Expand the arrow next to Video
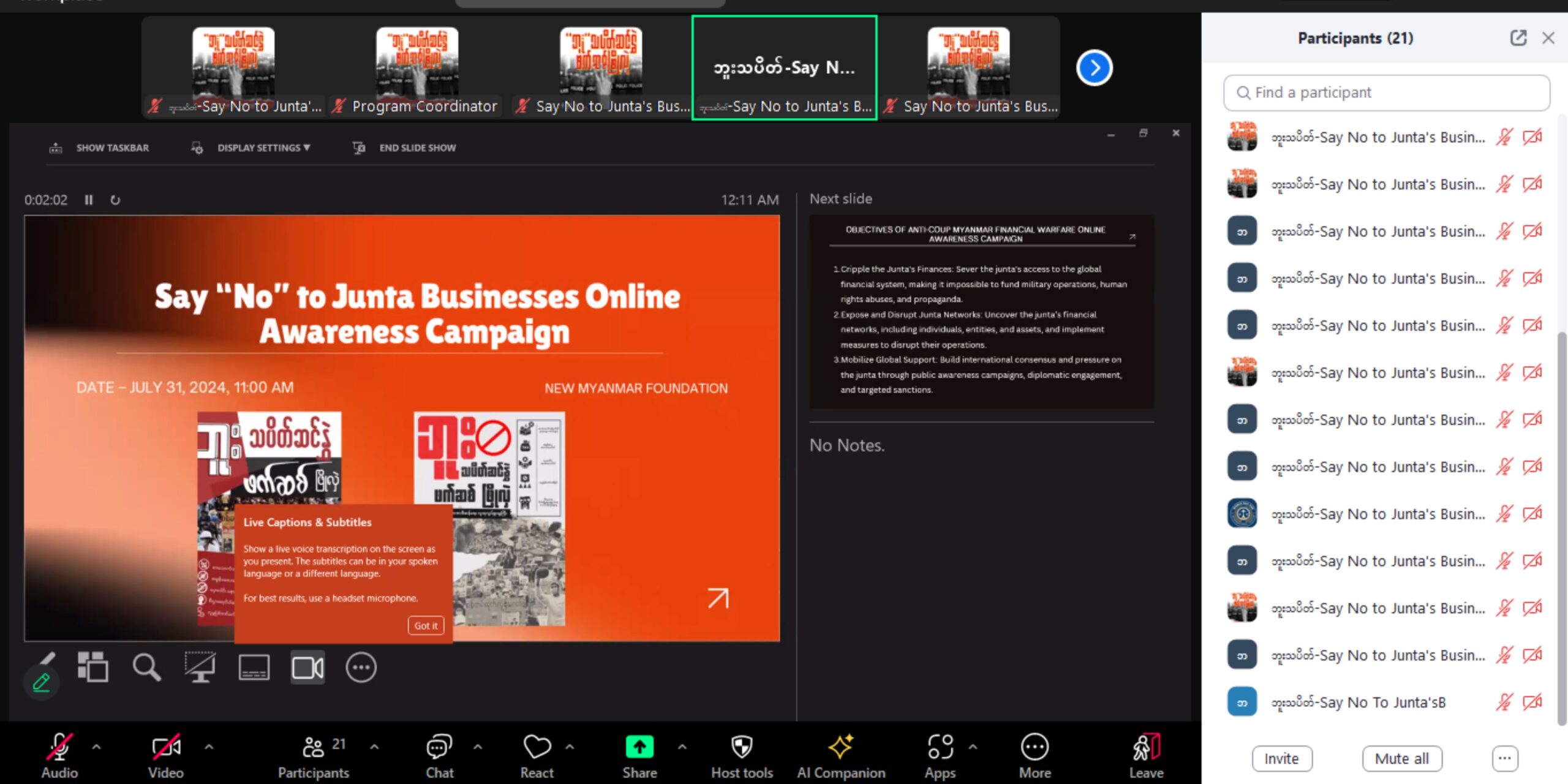The image size is (1568, 784). tap(209, 747)
